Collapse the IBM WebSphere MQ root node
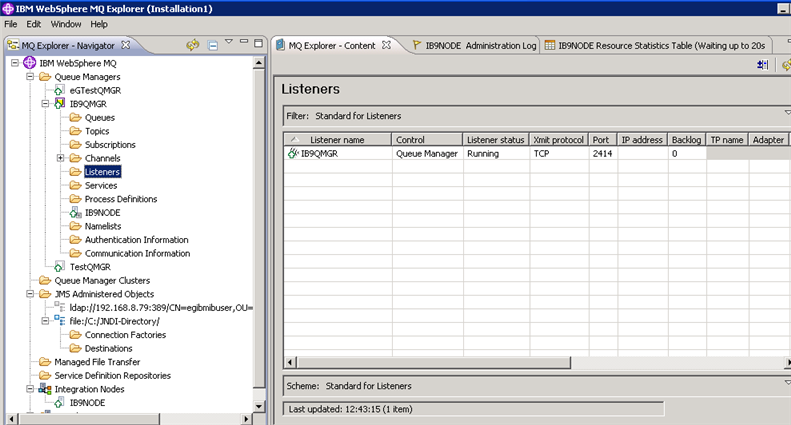The width and height of the screenshot is (791, 425). click(x=15, y=63)
